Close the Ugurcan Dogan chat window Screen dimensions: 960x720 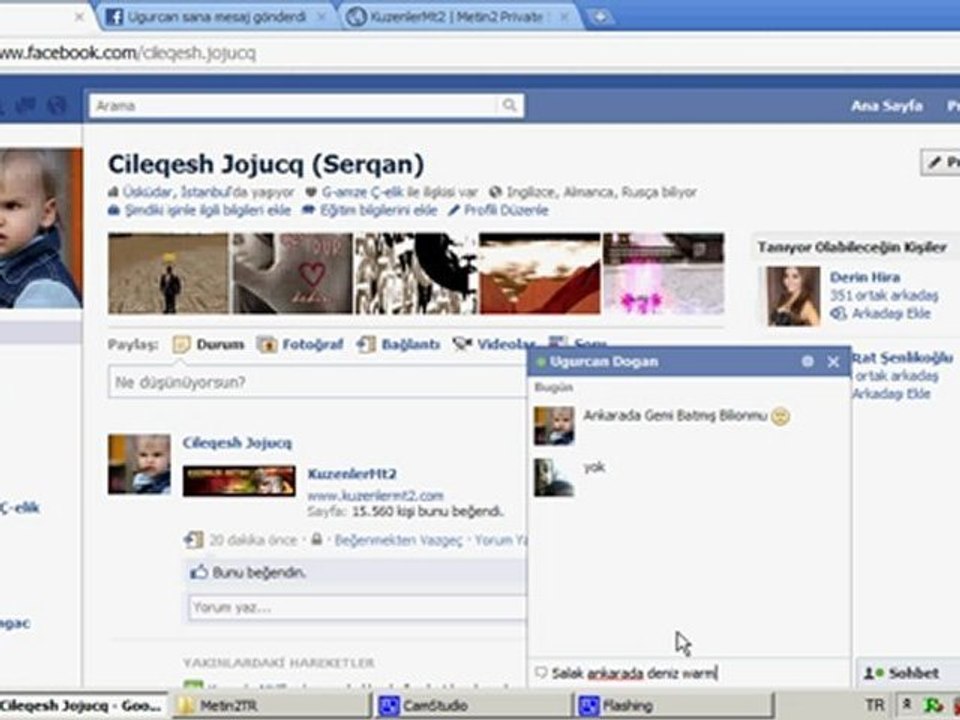(x=833, y=362)
